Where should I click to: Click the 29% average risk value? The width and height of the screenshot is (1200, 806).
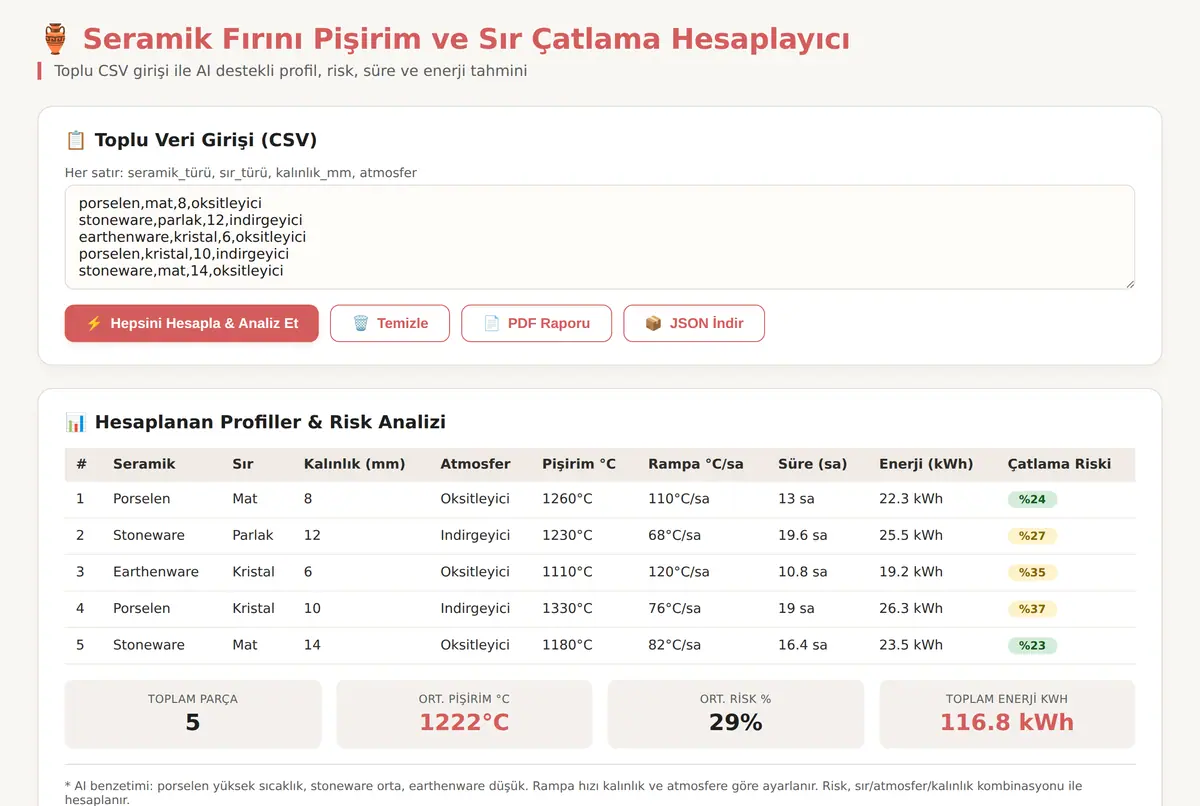[736, 722]
